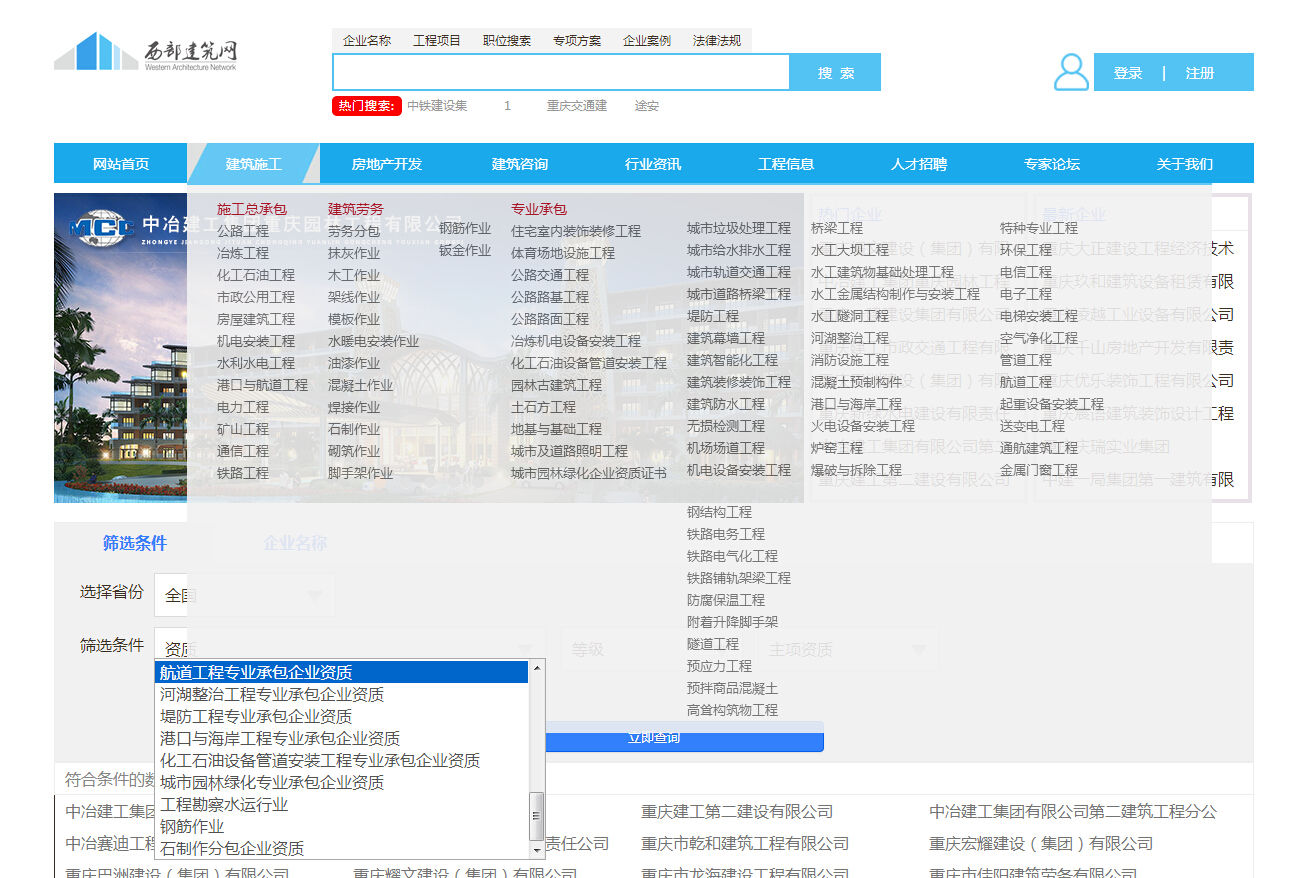Click 脚手架作业 in the submenu
This screenshot has width=1302, height=878.
coord(361,473)
